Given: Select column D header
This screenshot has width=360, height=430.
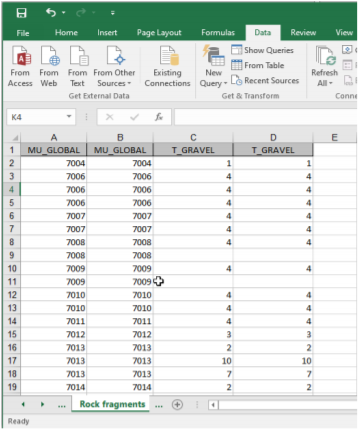Looking at the screenshot, I should coord(273,137).
